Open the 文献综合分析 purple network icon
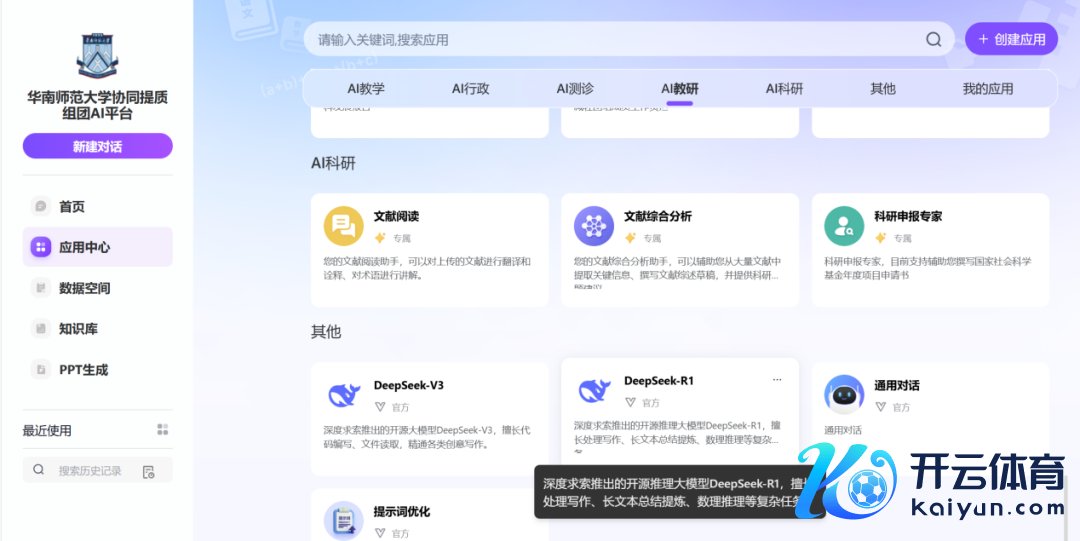Screen dimensions: 1080x541 tap(593, 225)
